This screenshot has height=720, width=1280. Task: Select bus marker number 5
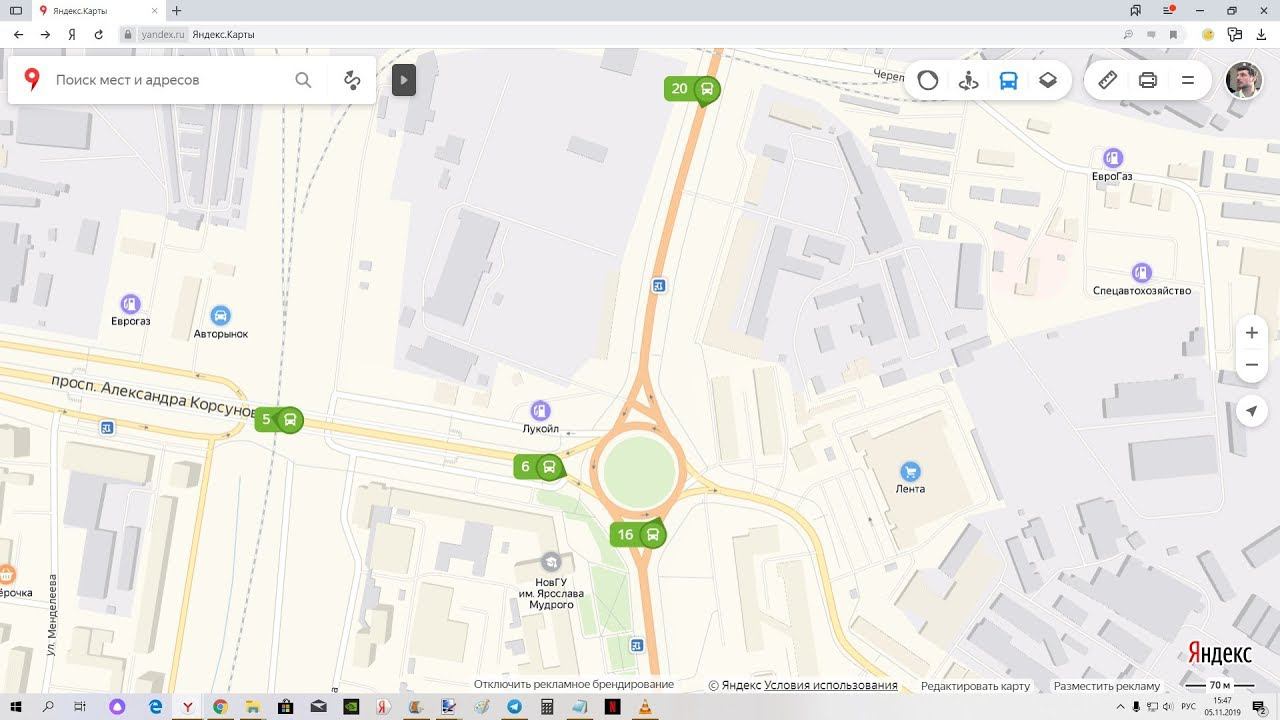[x=279, y=419]
